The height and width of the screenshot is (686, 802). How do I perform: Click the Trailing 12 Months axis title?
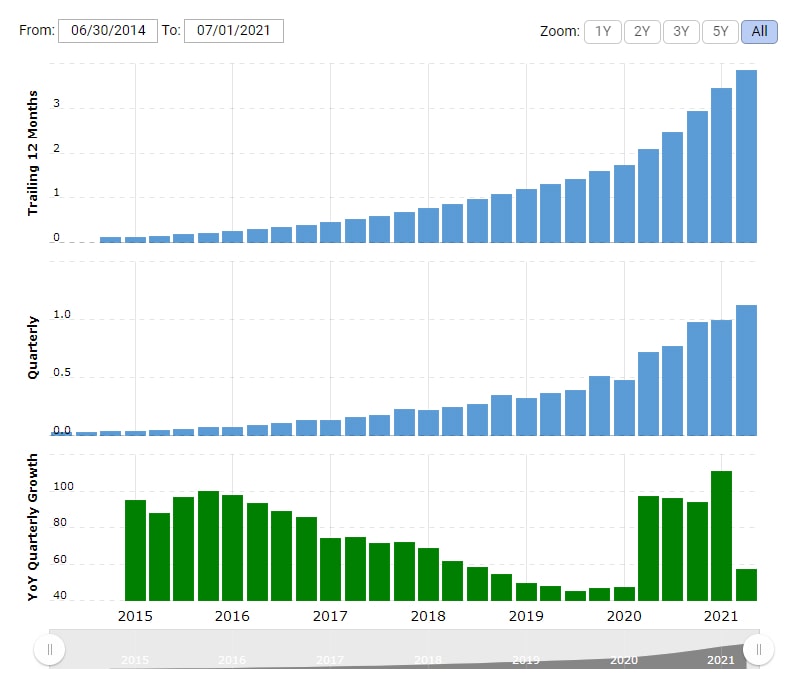pos(33,153)
